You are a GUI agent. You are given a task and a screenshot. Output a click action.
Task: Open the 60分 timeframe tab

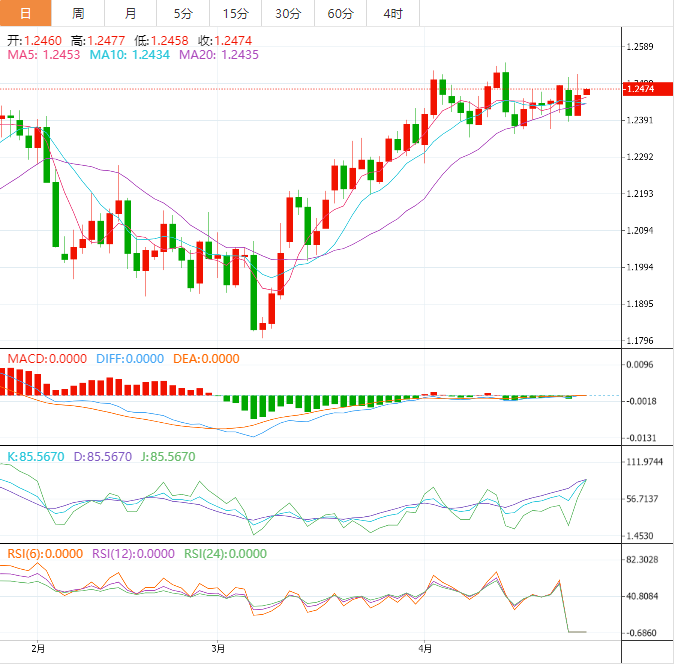coord(341,13)
